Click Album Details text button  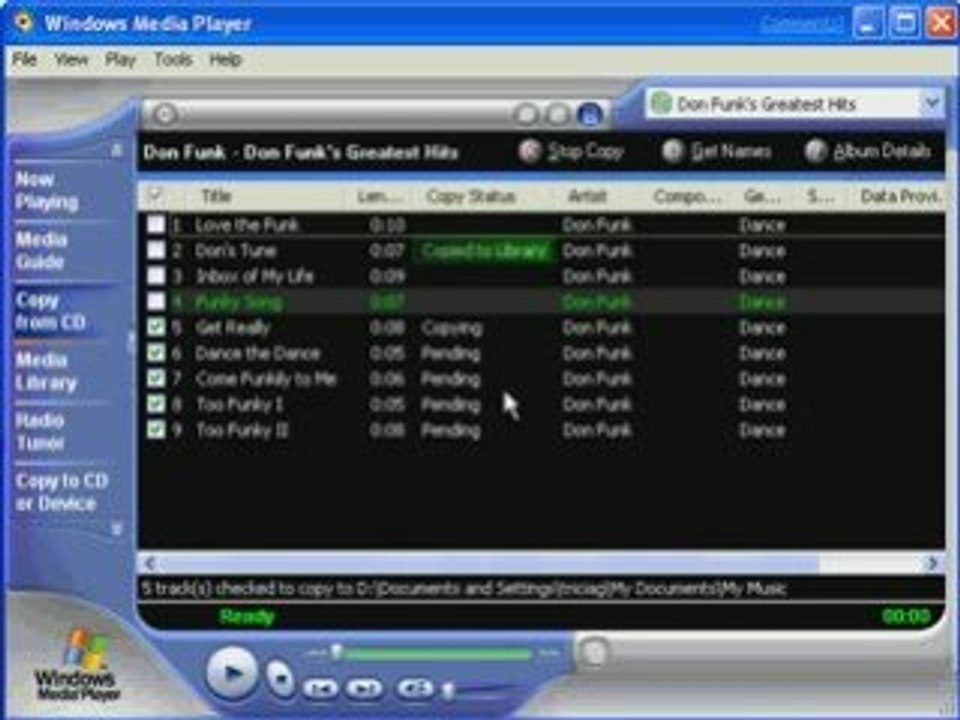click(882, 151)
